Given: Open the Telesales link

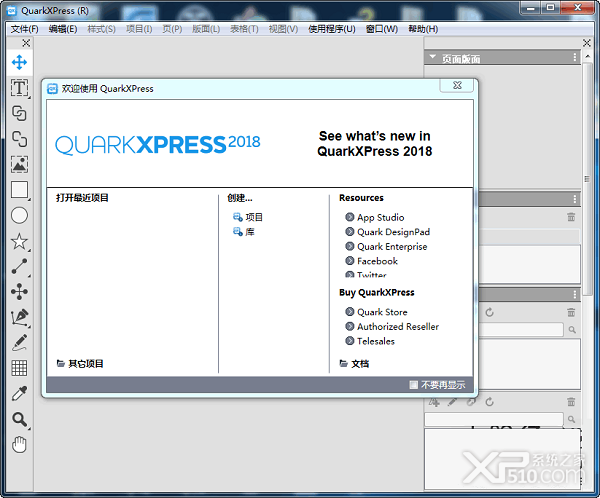Looking at the screenshot, I should pos(370,341).
